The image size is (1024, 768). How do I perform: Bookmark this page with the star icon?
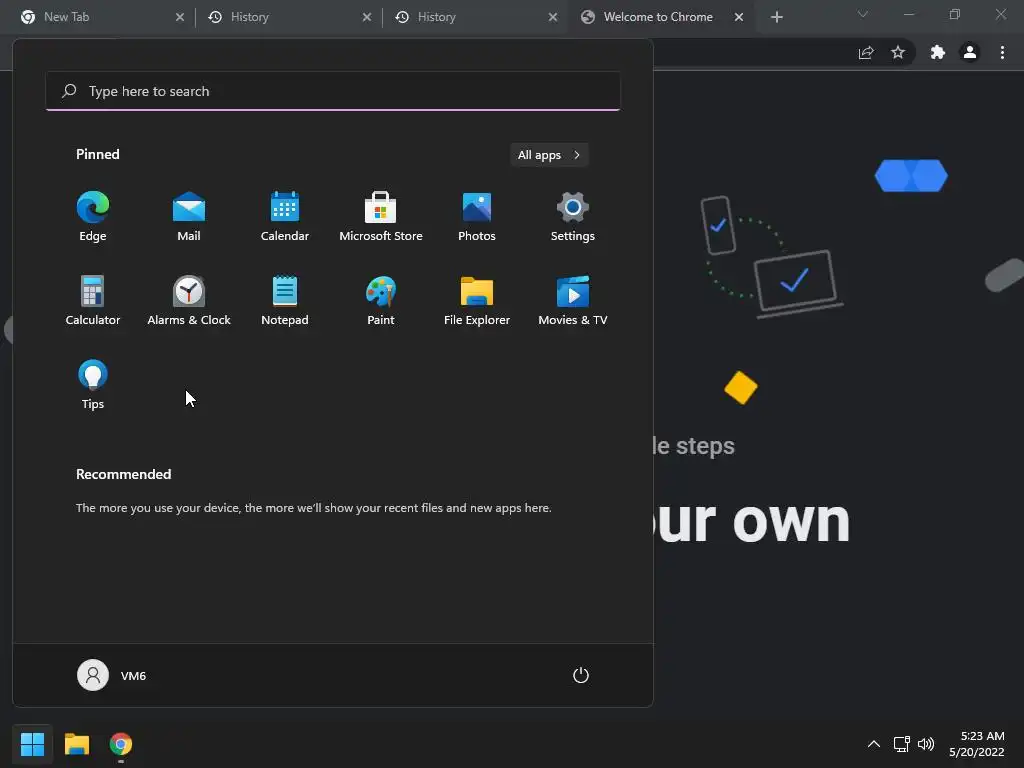click(898, 52)
